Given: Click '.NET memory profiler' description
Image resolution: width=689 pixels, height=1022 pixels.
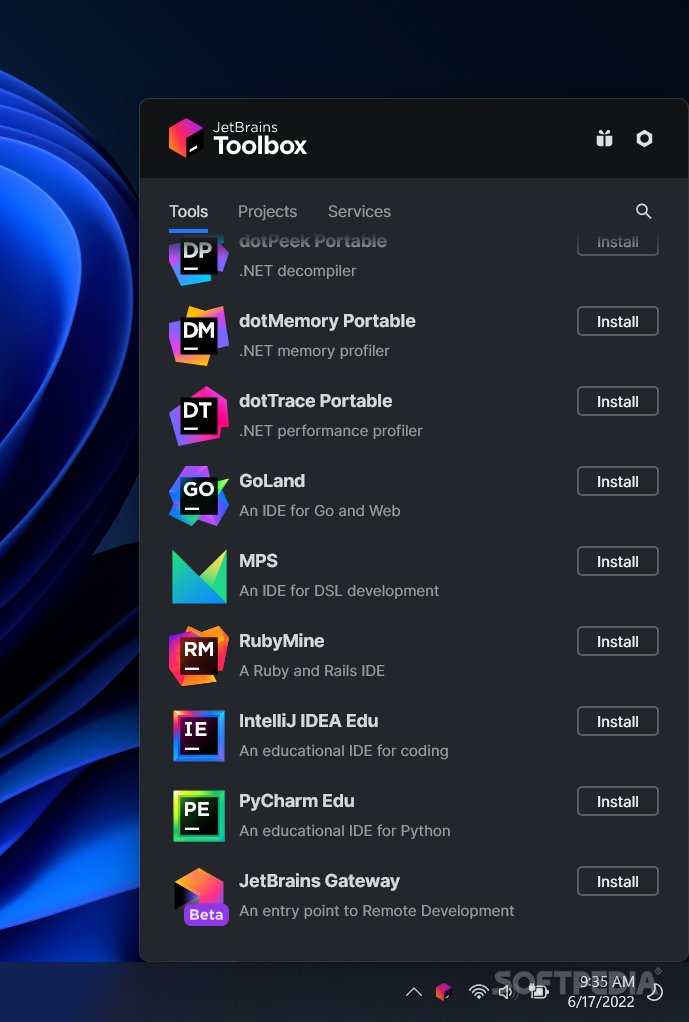Looking at the screenshot, I should pyautogui.click(x=314, y=351).
